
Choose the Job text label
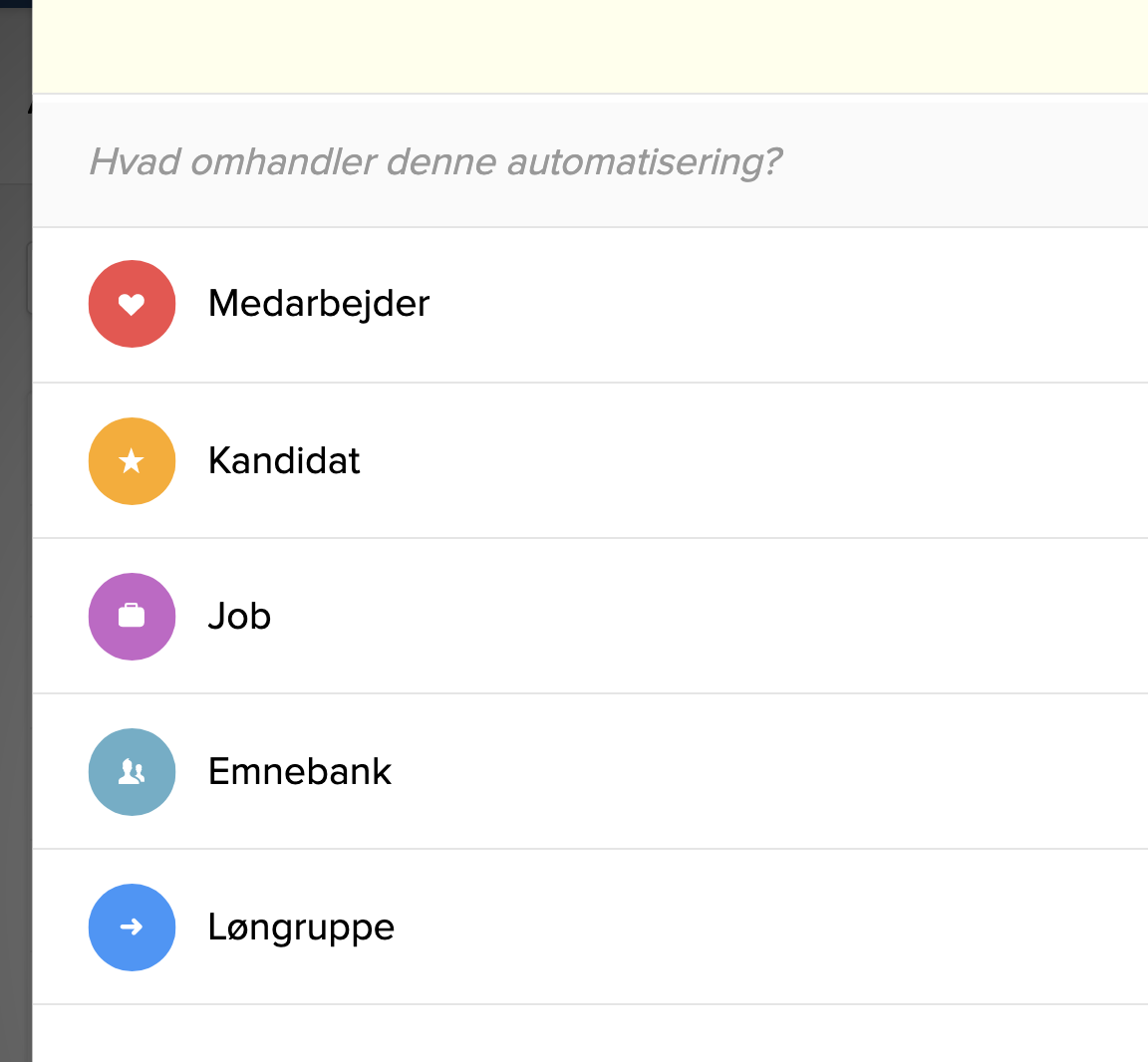(x=239, y=617)
